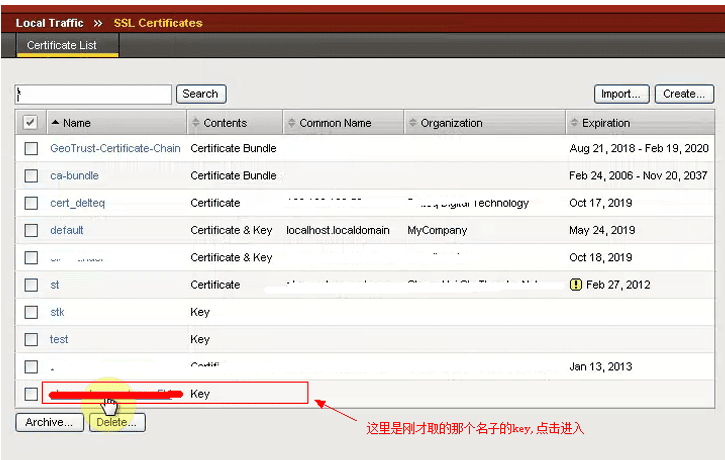Sort by Name column arrow icon
This screenshot has width=725, height=460.
click(55, 123)
